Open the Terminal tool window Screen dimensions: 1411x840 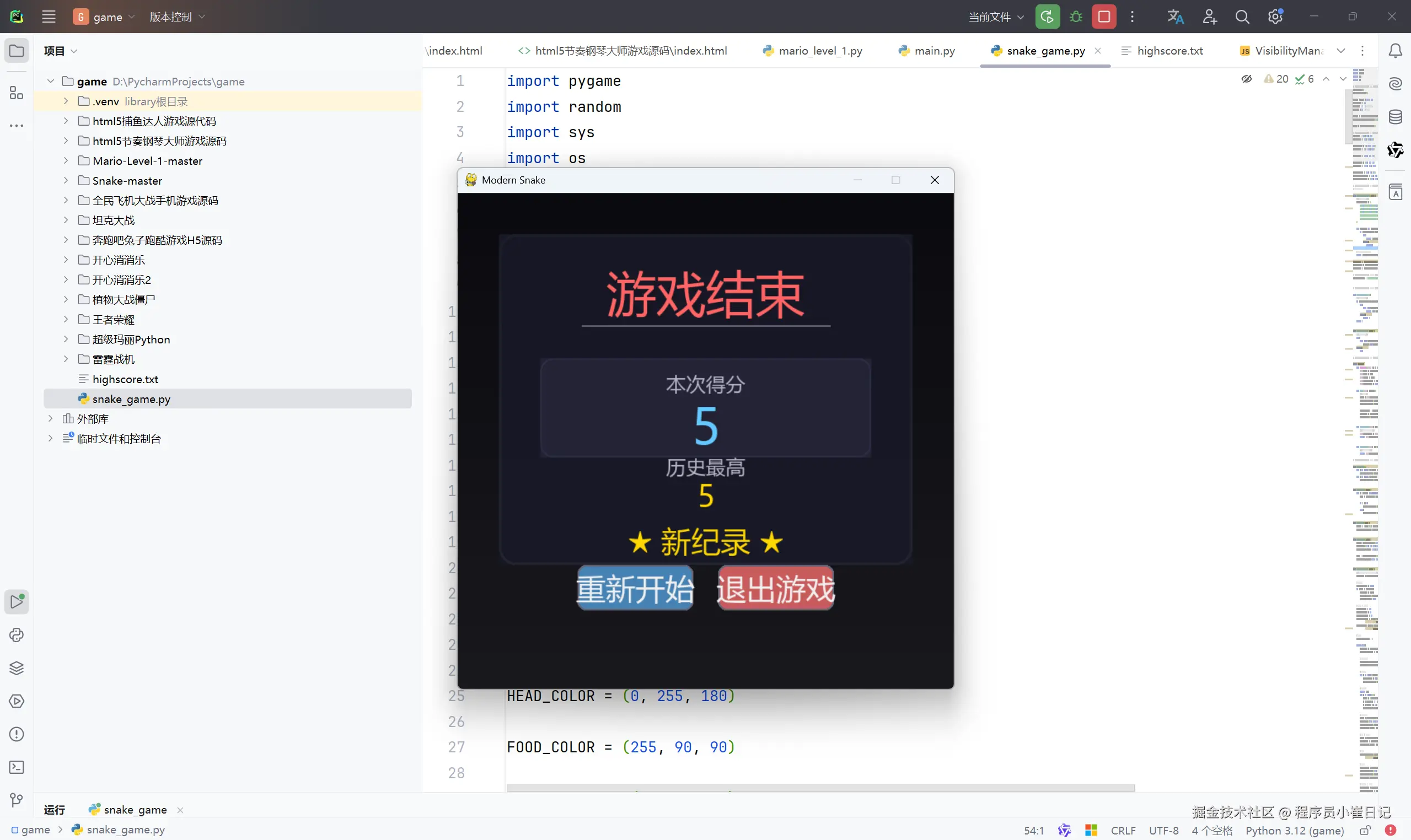point(17,768)
